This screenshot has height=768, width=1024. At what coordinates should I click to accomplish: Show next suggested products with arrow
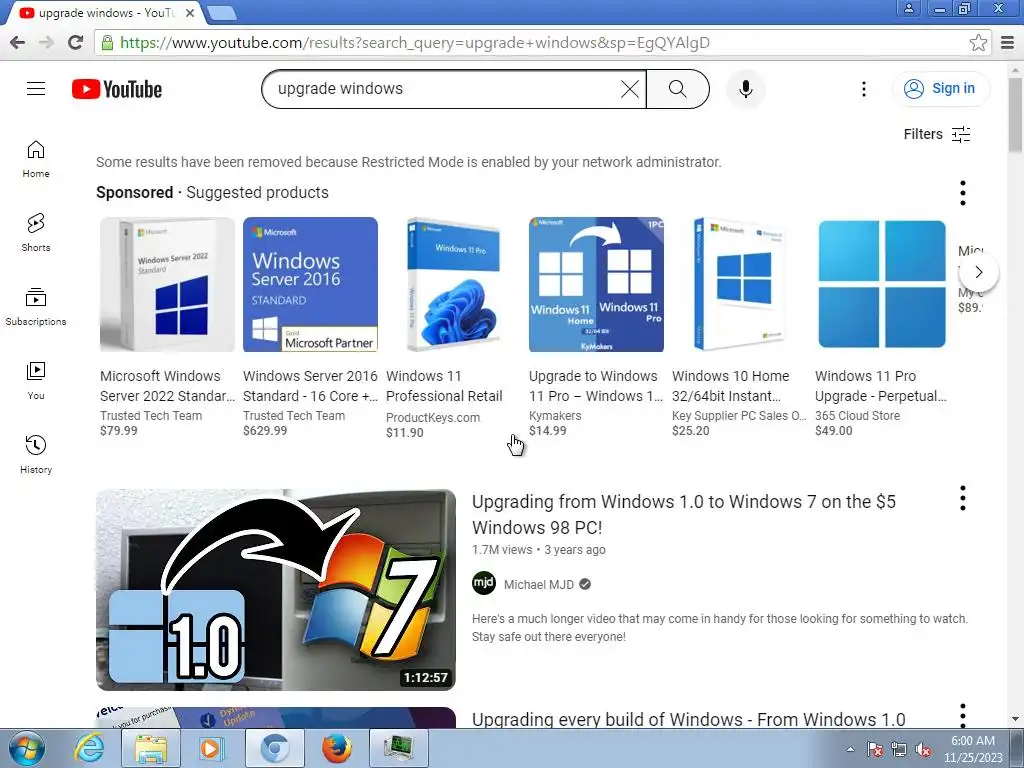(978, 272)
